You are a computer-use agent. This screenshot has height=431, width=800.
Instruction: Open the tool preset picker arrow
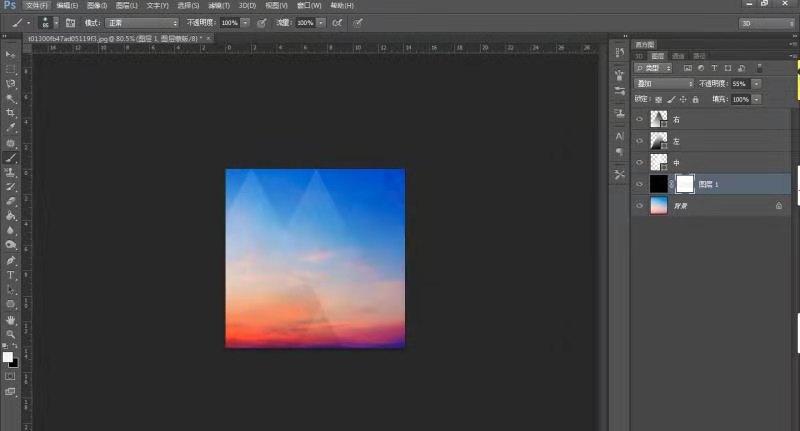click(29, 23)
